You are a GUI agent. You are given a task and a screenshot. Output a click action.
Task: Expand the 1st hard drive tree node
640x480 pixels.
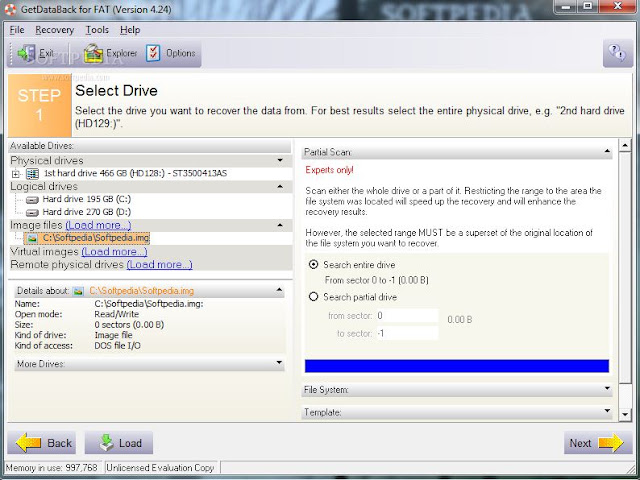16,174
